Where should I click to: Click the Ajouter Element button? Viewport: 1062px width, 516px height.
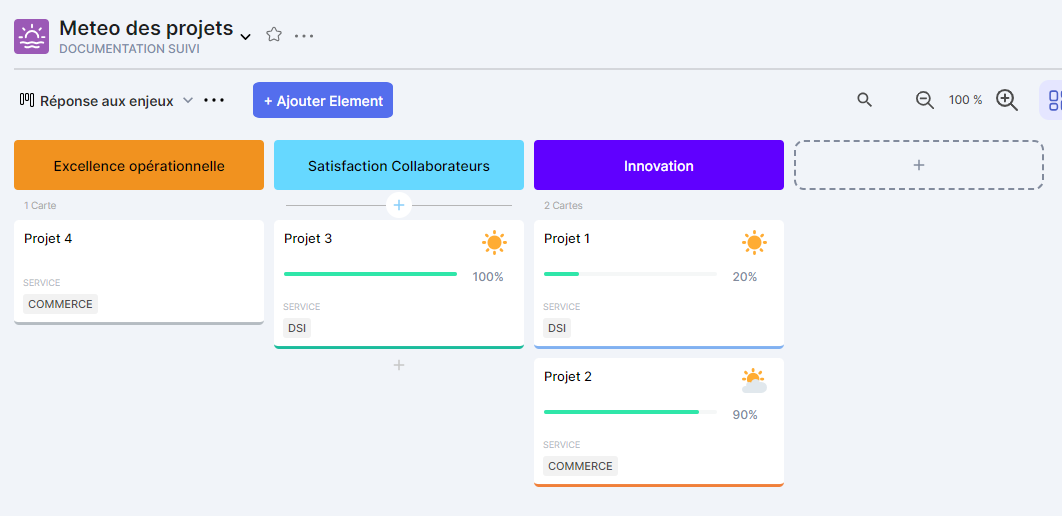pyautogui.click(x=323, y=100)
